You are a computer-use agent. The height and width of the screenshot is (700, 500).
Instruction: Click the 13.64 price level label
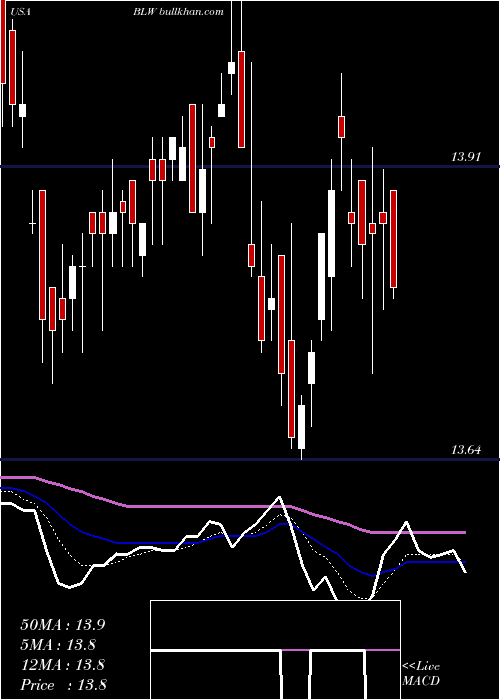tap(466, 450)
